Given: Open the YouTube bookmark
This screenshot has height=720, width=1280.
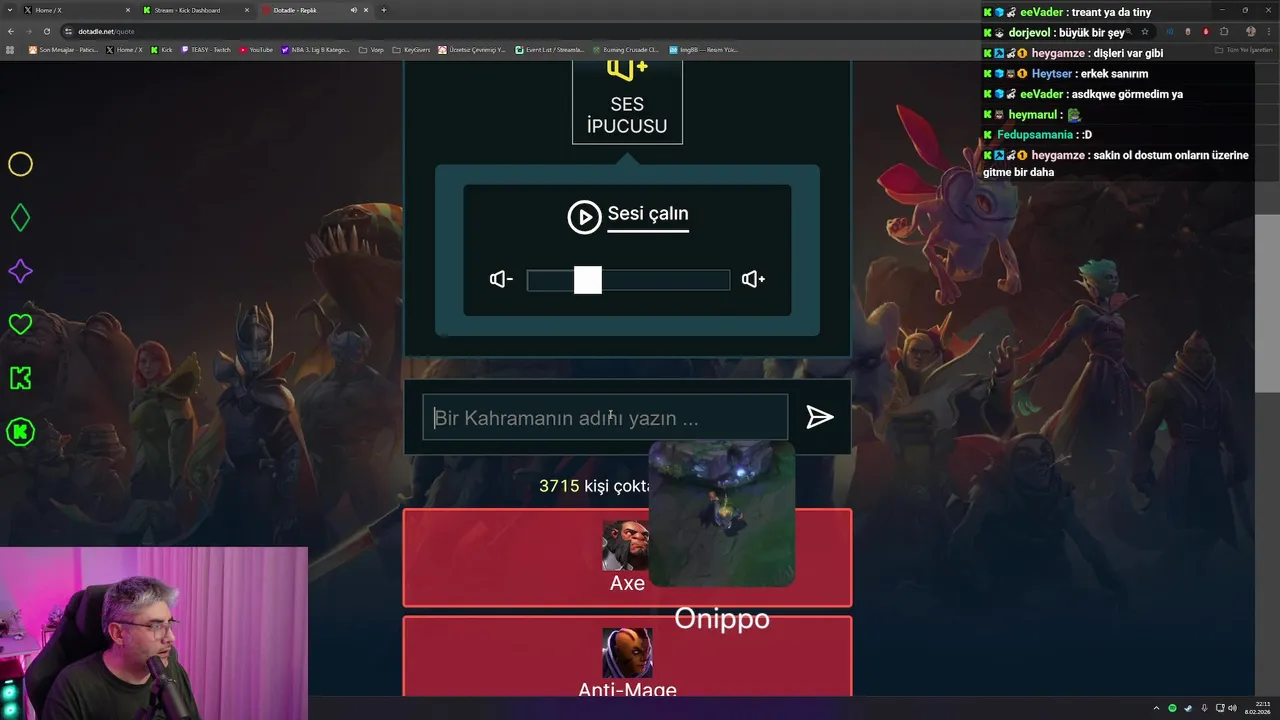Looking at the screenshot, I should click(x=256, y=49).
